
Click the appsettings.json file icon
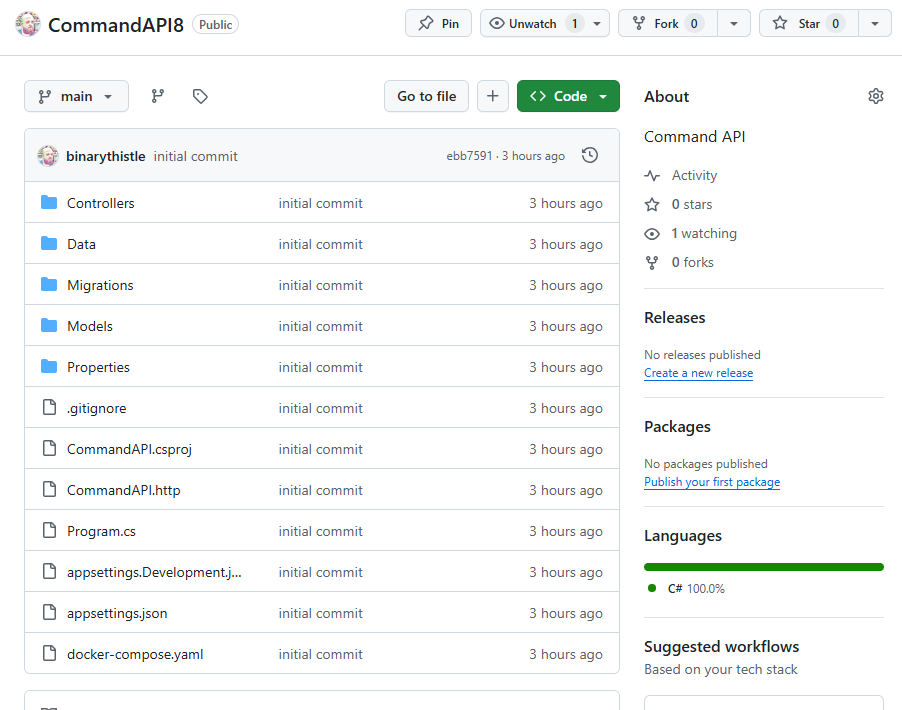(49, 613)
